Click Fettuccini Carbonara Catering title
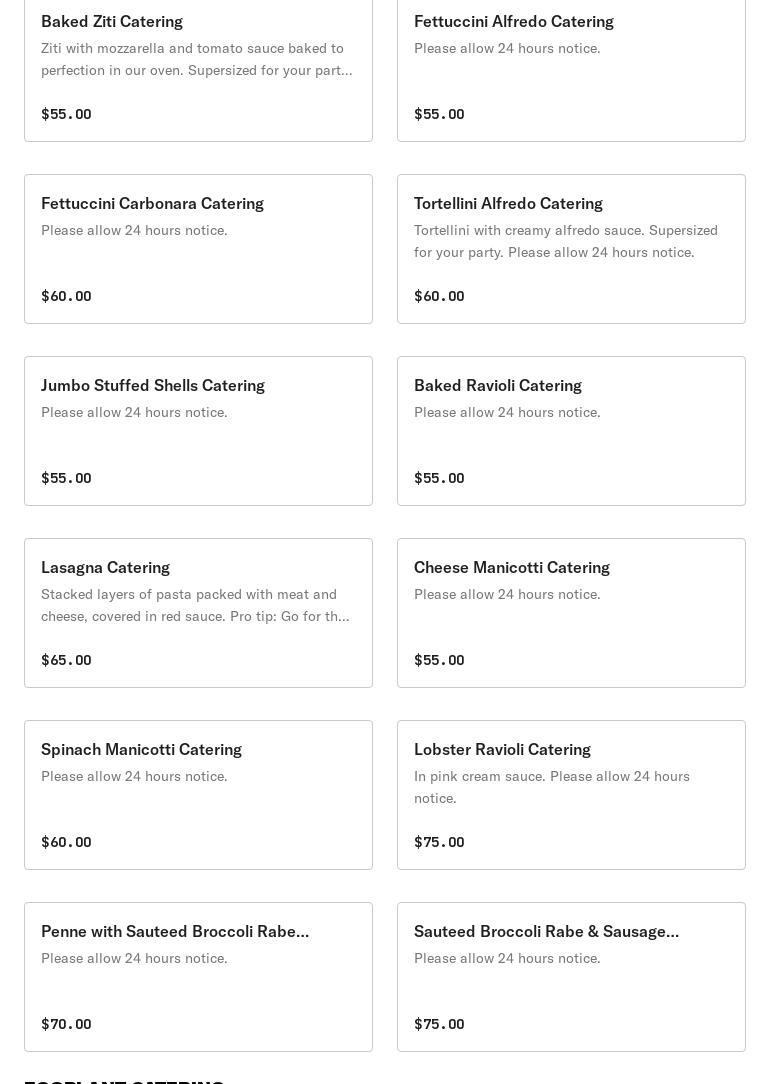This screenshot has height=1084, width=770. point(152,204)
